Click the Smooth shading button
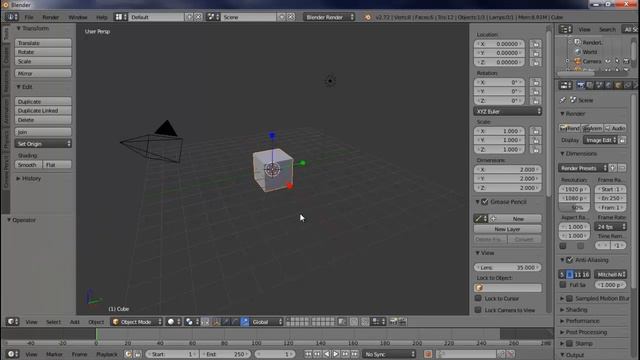 (x=28, y=164)
